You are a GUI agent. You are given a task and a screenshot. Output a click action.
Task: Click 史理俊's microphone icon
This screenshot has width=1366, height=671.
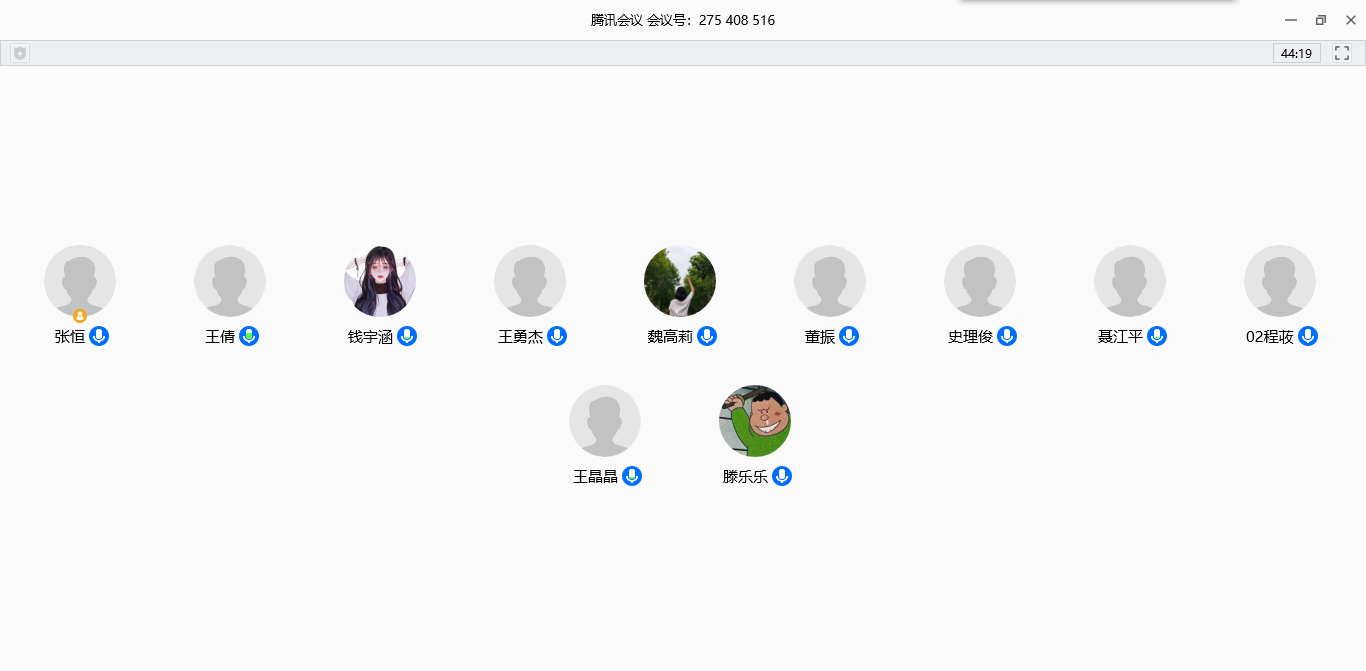(x=1007, y=336)
